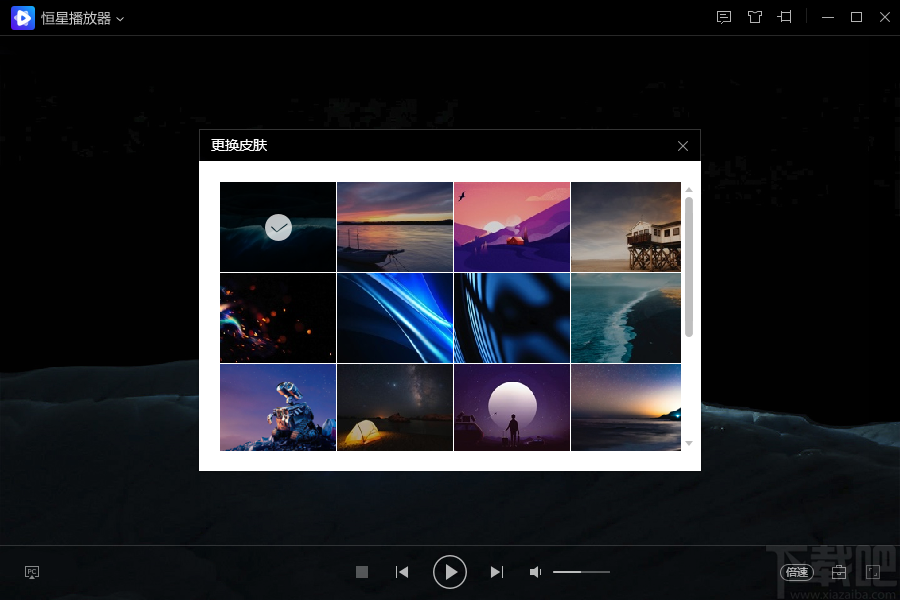Select the stilt house beach skin

(x=626, y=227)
